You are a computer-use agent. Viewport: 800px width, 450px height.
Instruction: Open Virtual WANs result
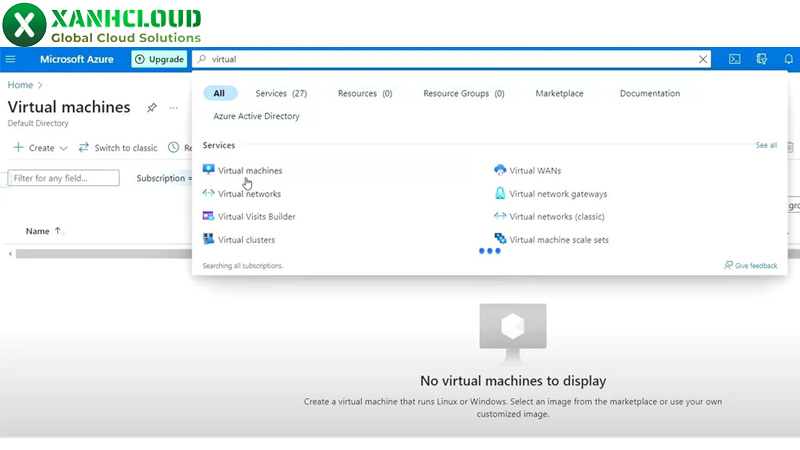535,170
